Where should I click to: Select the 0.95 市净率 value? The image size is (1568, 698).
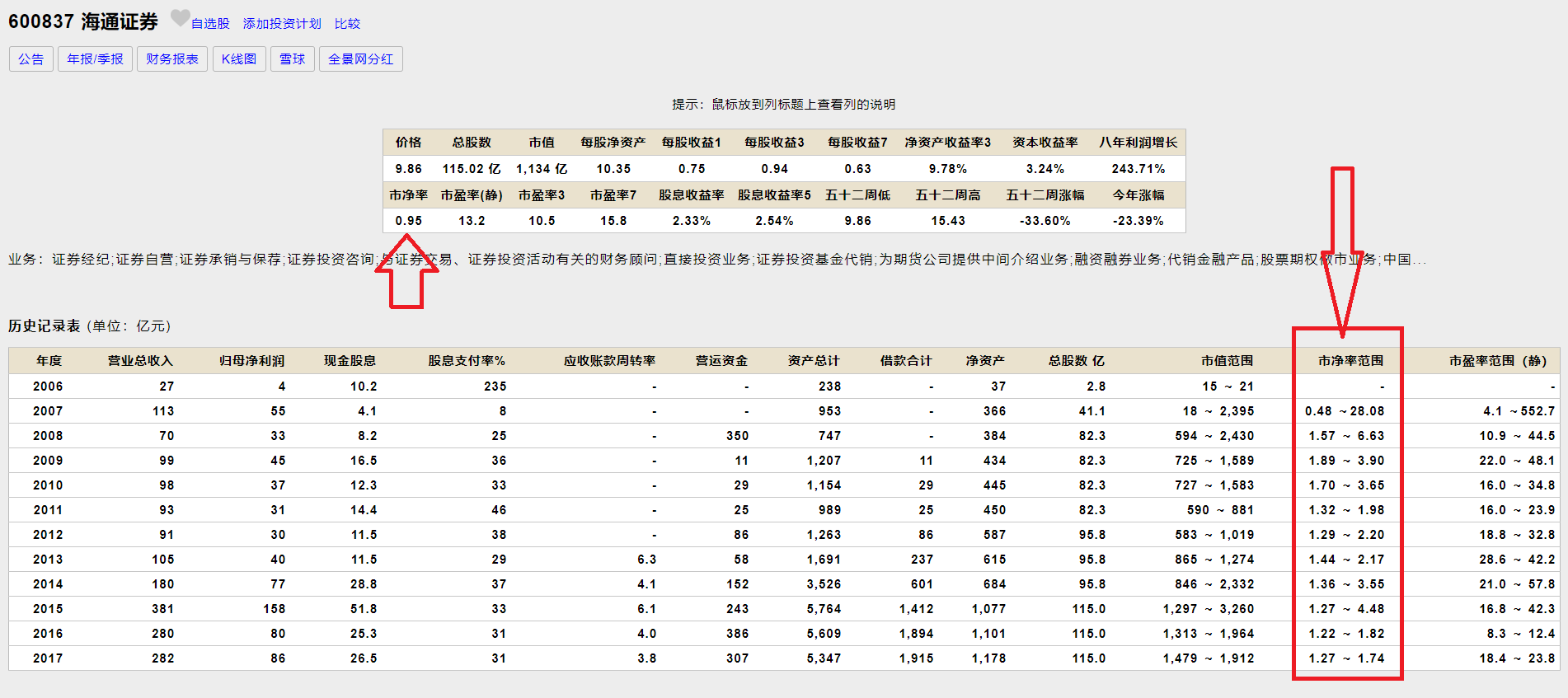(408, 221)
